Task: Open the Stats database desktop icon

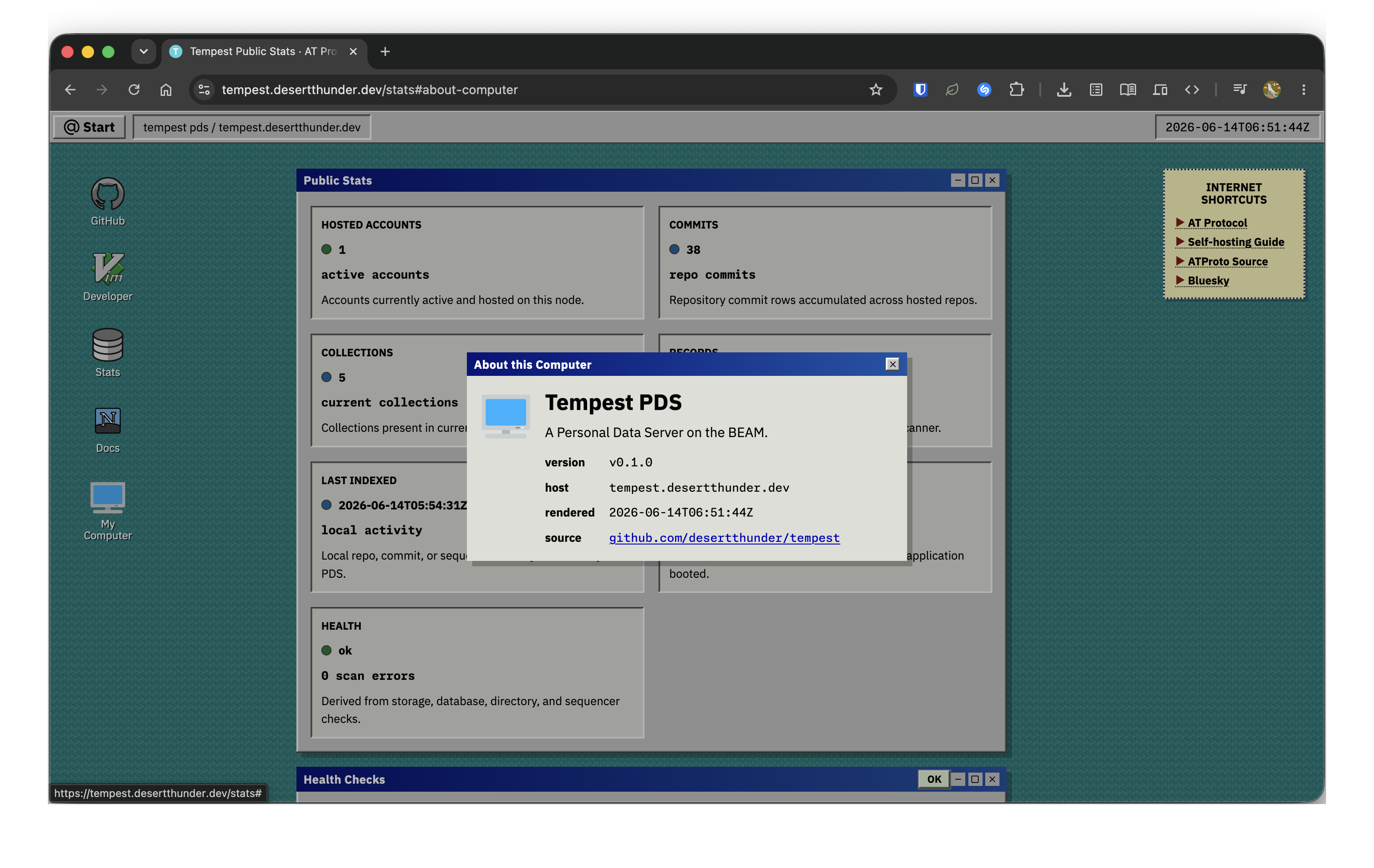Action: pyautogui.click(x=107, y=353)
